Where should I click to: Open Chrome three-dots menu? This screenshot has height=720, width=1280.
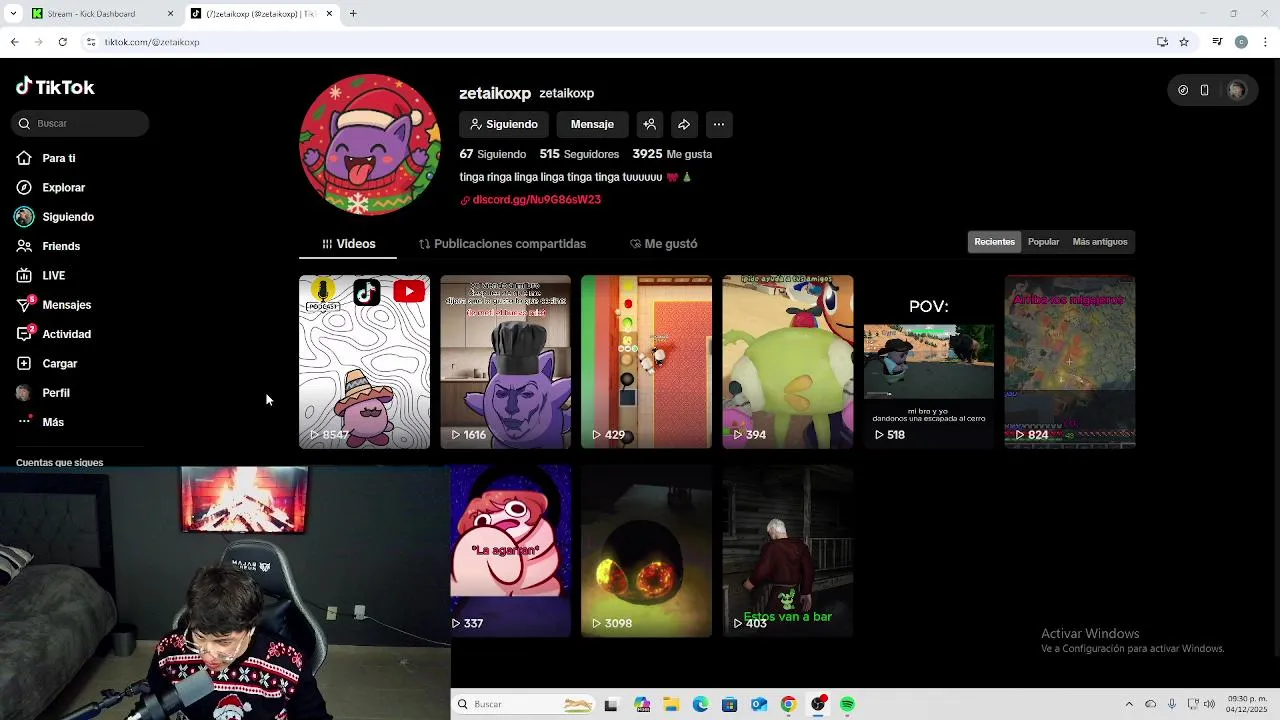click(x=1266, y=42)
